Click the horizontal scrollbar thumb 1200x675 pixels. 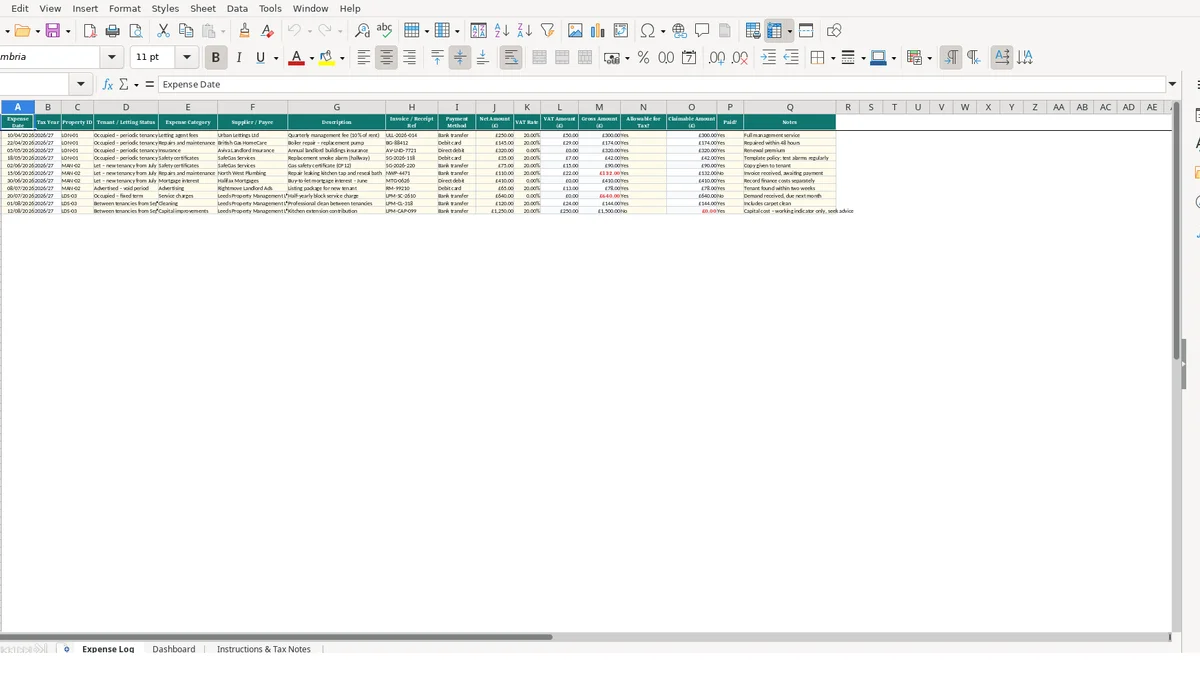point(277,636)
